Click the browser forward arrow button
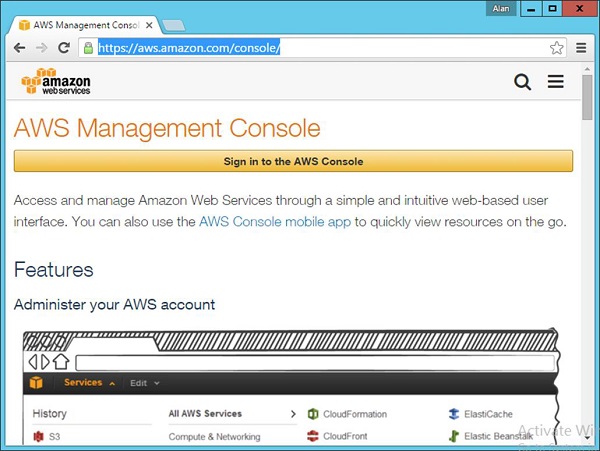Screen dimensions: 600x451 pyautogui.click(x=42, y=47)
